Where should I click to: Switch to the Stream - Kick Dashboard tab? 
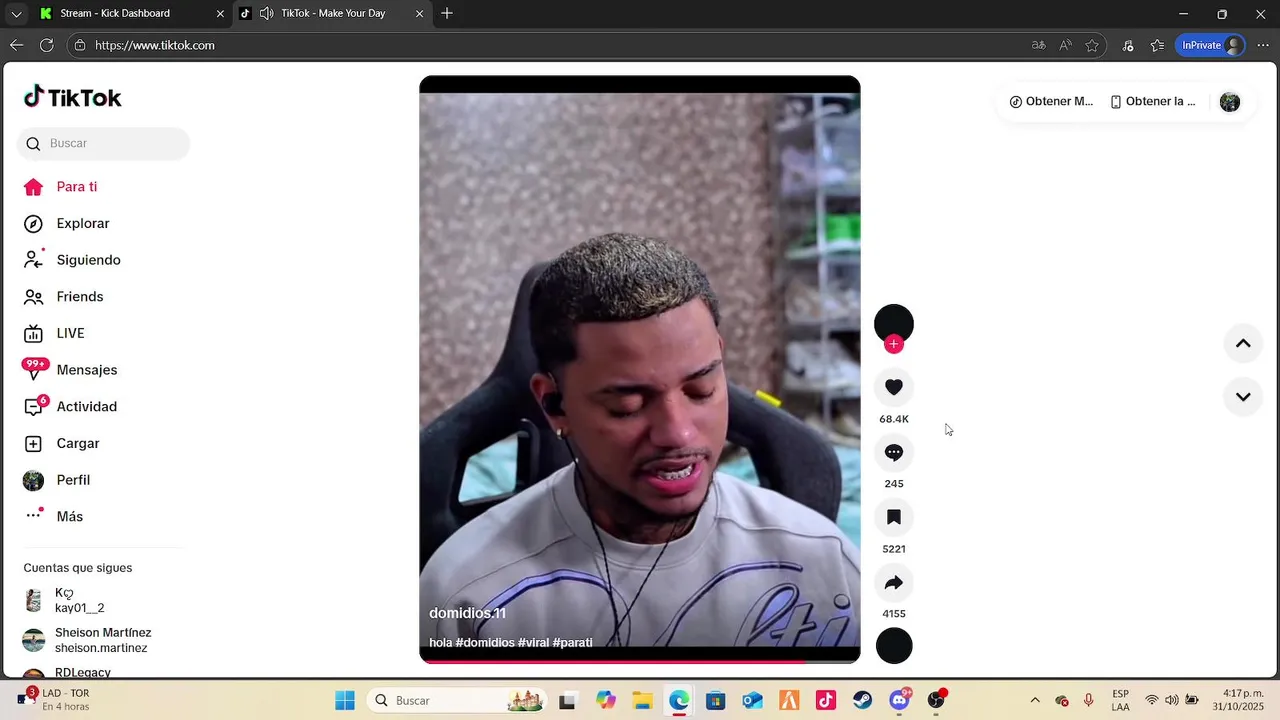[115, 13]
